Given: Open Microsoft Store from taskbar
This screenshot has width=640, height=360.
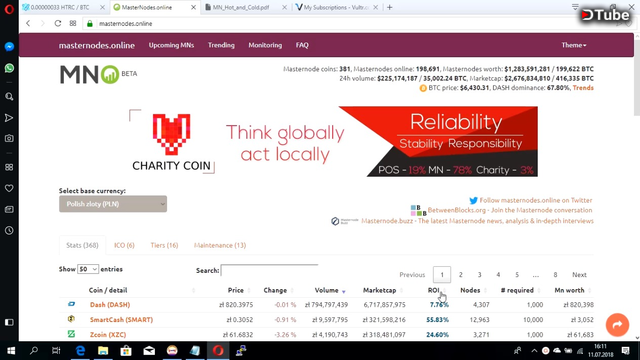Looking at the screenshot, I should [126, 351].
